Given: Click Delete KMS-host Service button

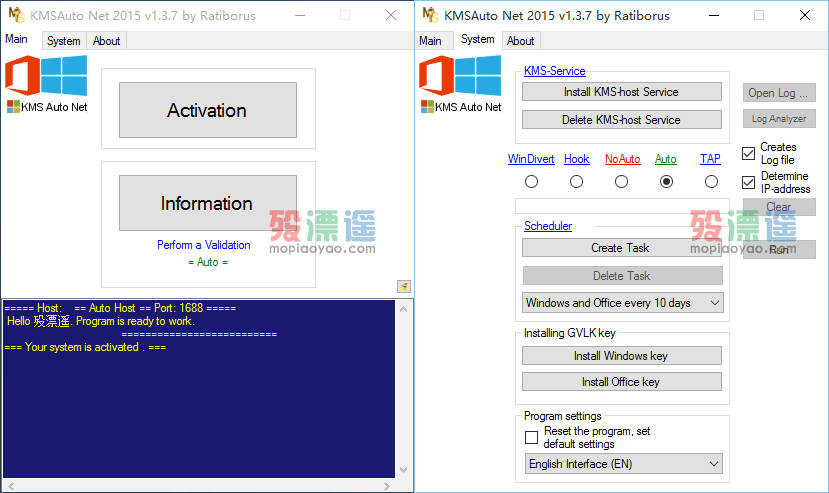Looking at the screenshot, I should (x=622, y=120).
